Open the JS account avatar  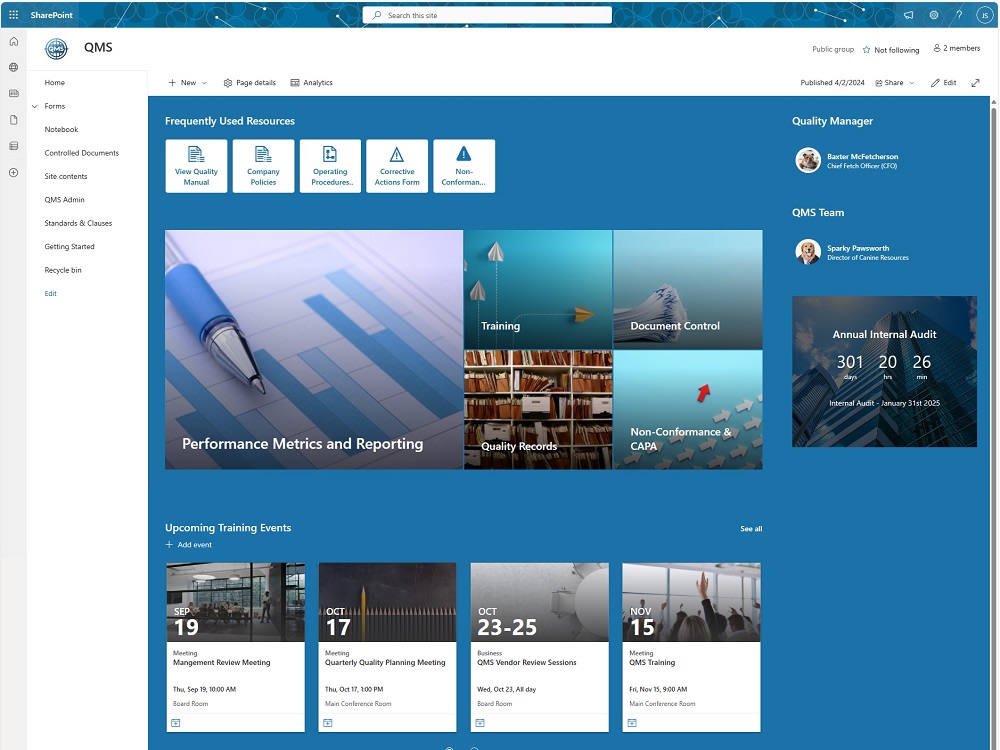click(x=985, y=15)
